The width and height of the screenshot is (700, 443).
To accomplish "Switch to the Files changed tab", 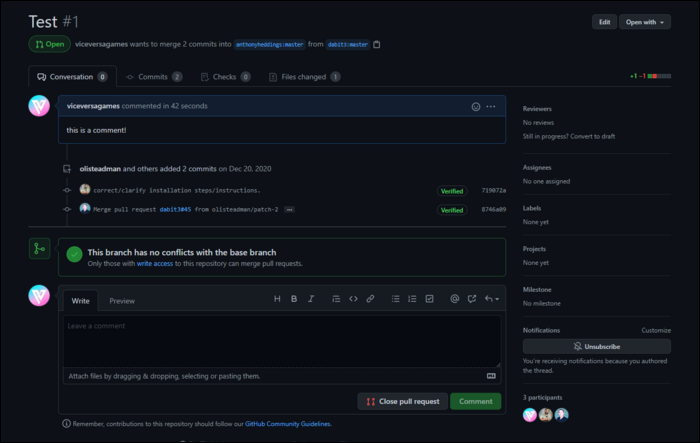I will coord(305,77).
